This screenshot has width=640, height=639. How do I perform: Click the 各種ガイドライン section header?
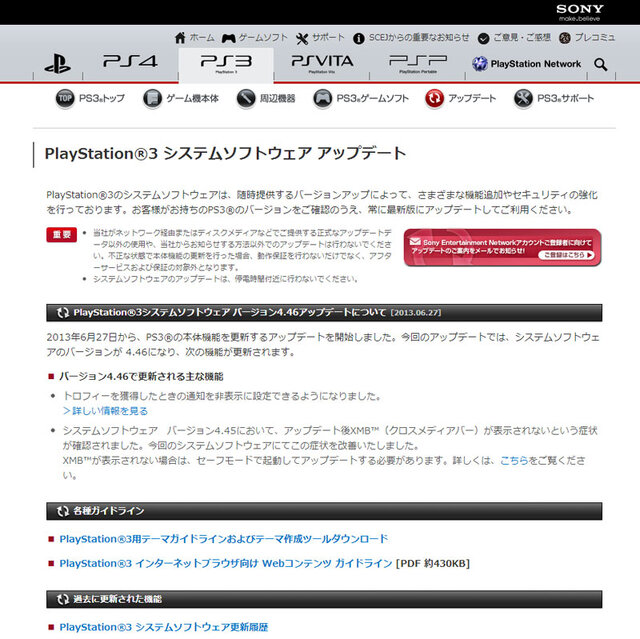tap(324, 511)
